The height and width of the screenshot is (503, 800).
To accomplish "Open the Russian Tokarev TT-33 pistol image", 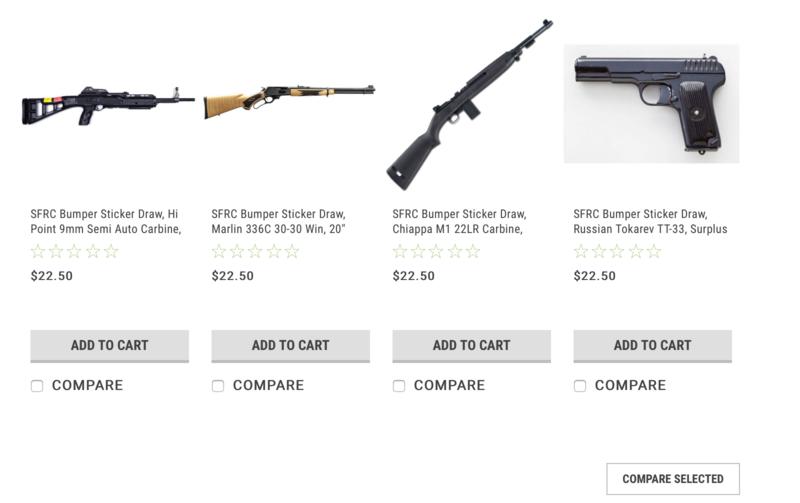I will [652, 104].
